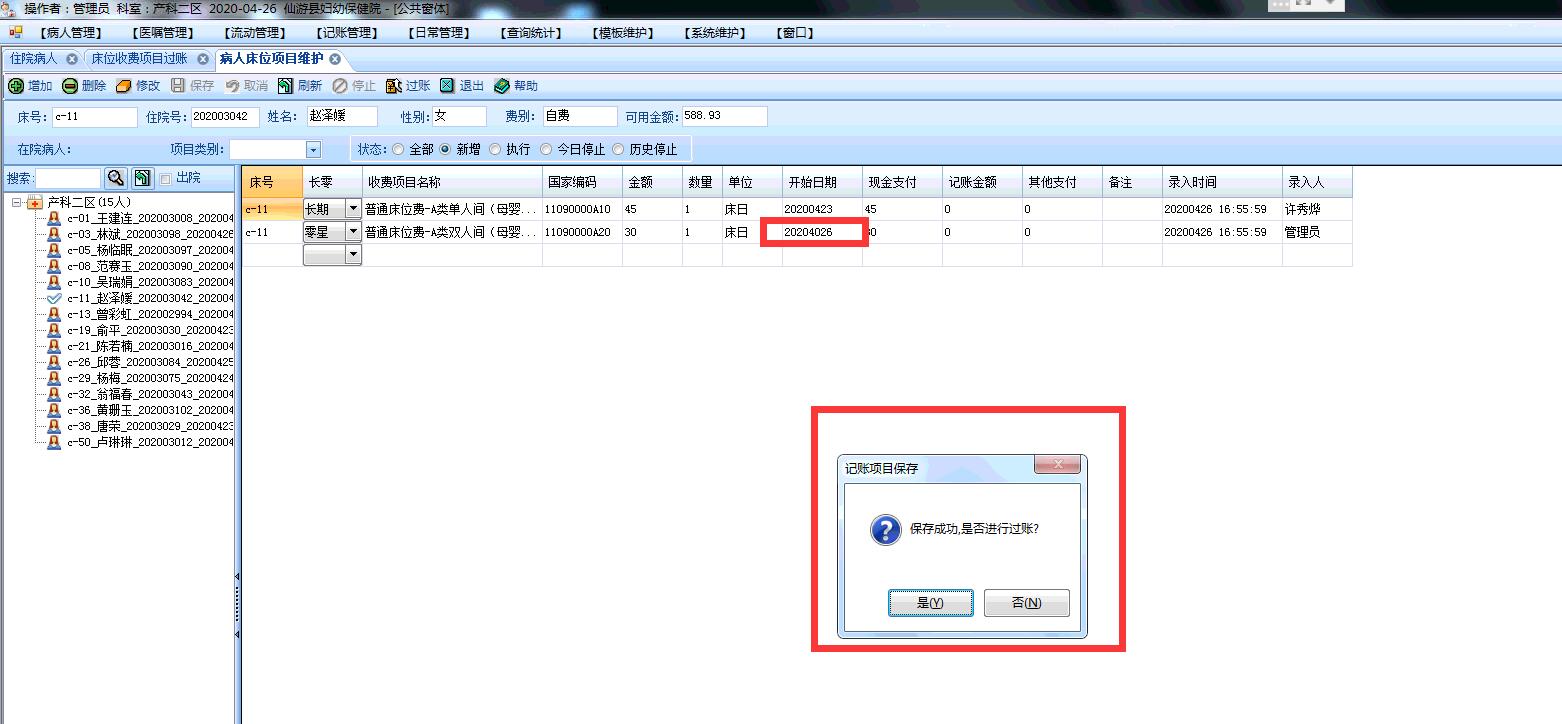Click the 姓名 input field
Viewport: 1562px width, 724px height.
point(341,117)
